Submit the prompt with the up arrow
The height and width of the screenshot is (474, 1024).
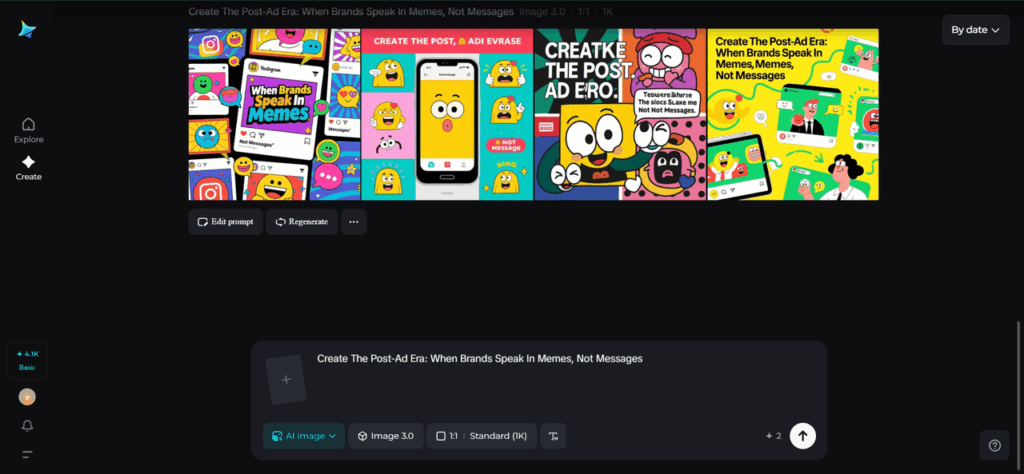tap(802, 436)
